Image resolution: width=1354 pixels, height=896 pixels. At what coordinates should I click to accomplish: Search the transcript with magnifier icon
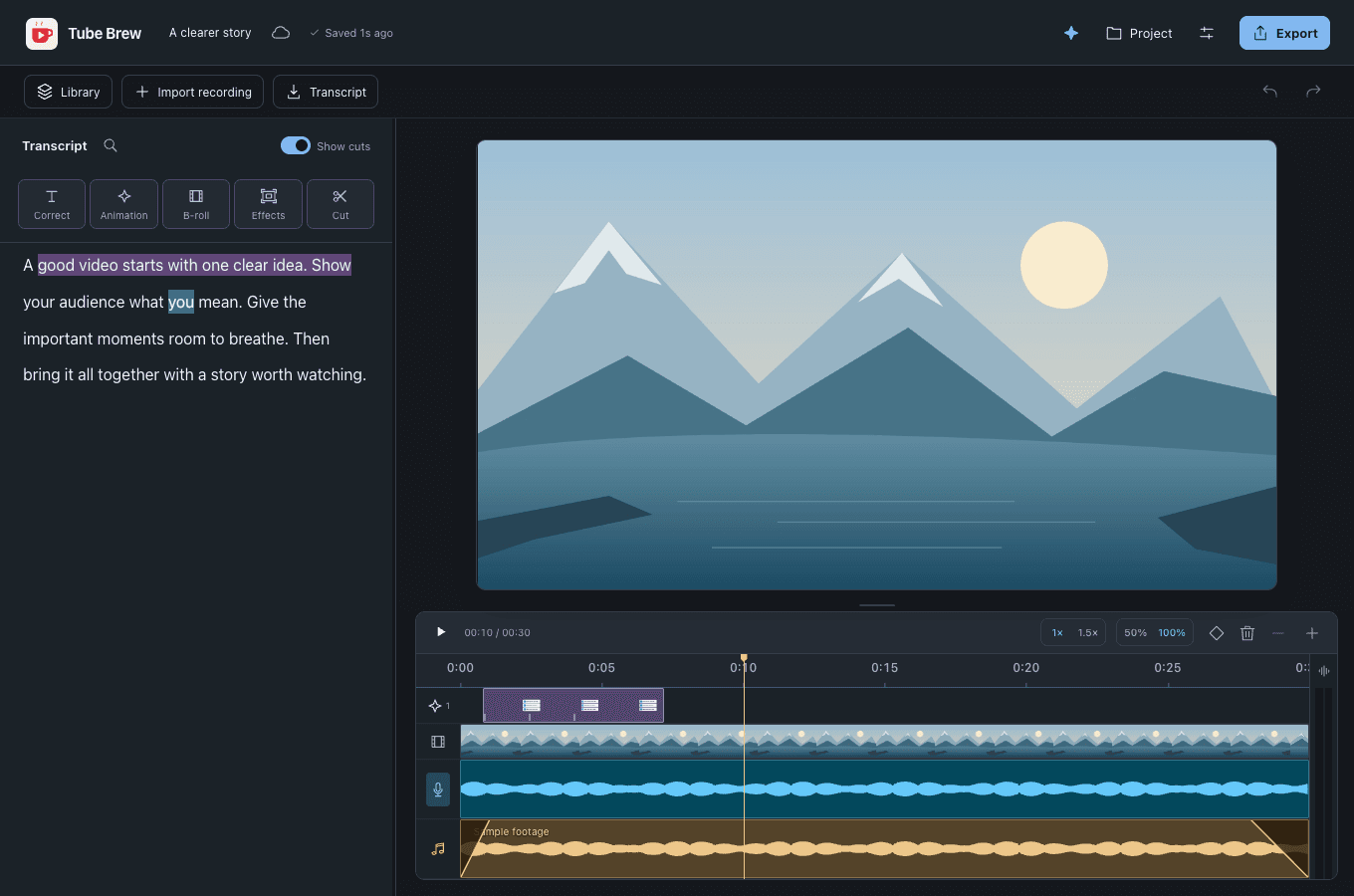click(x=111, y=145)
